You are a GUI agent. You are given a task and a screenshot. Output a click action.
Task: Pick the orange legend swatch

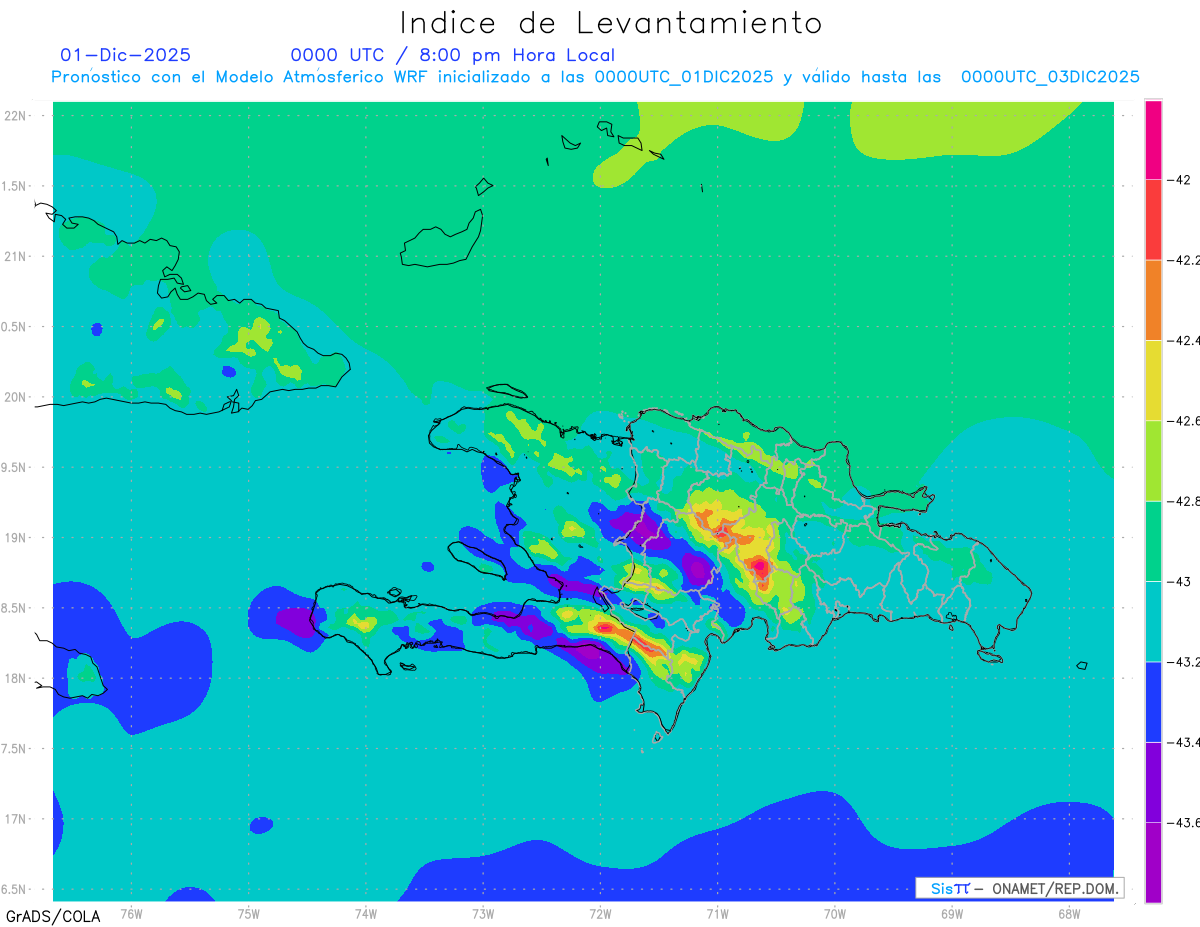[1153, 300]
